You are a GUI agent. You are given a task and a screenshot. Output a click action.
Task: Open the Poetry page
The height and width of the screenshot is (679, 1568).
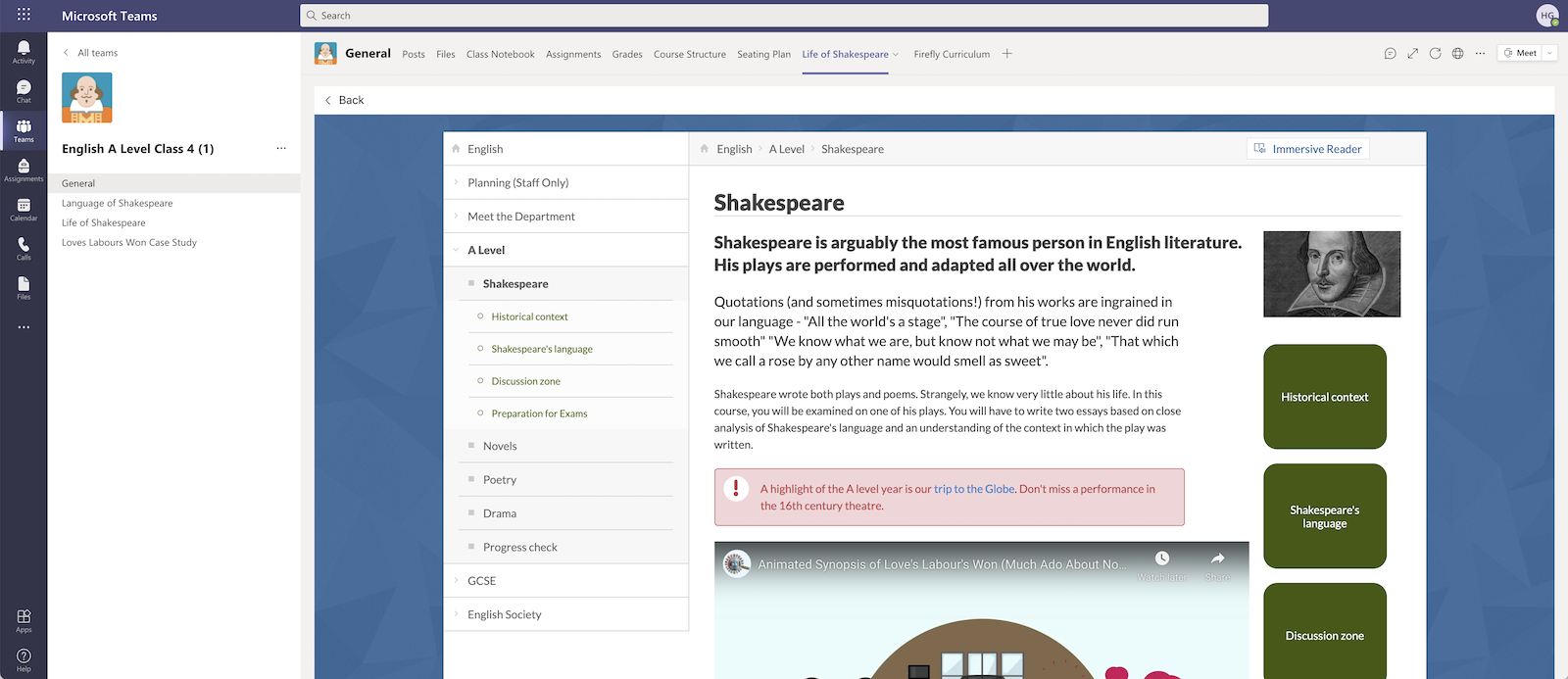coord(500,480)
